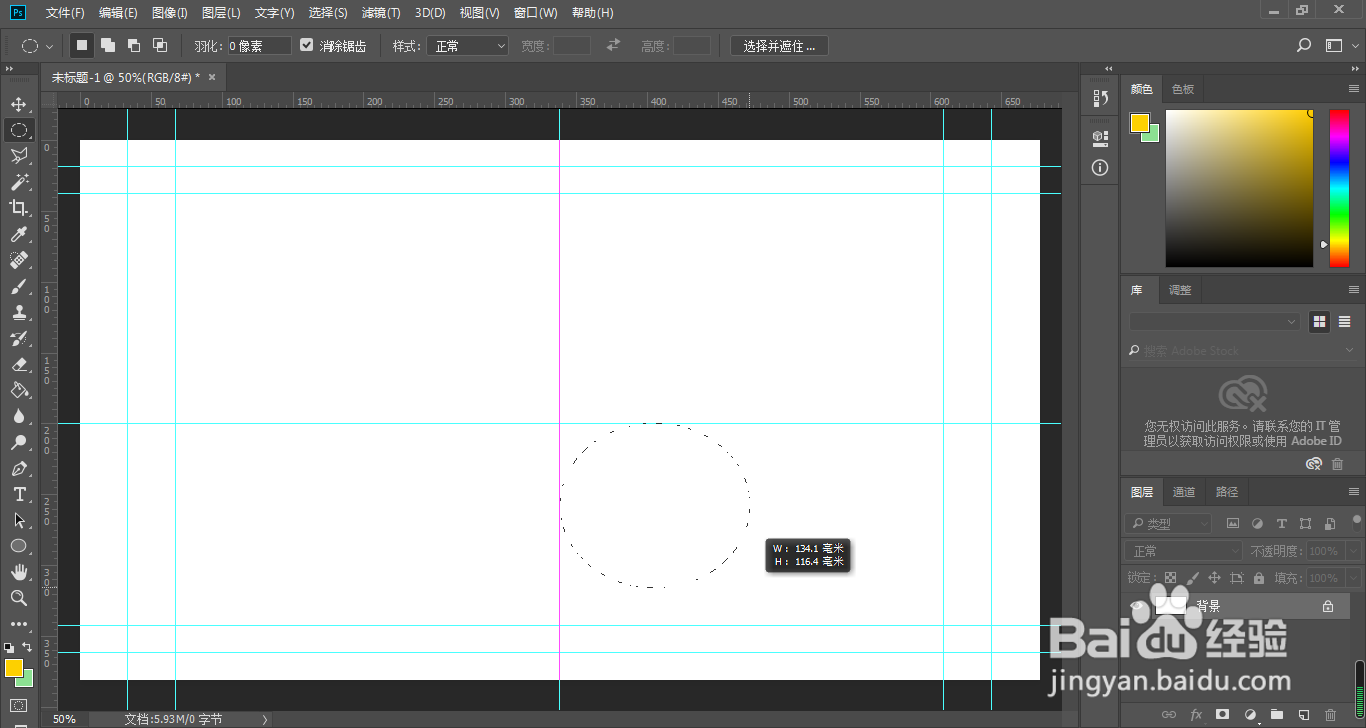Switch to the 色板 Swatches tab

(1183, 89)
